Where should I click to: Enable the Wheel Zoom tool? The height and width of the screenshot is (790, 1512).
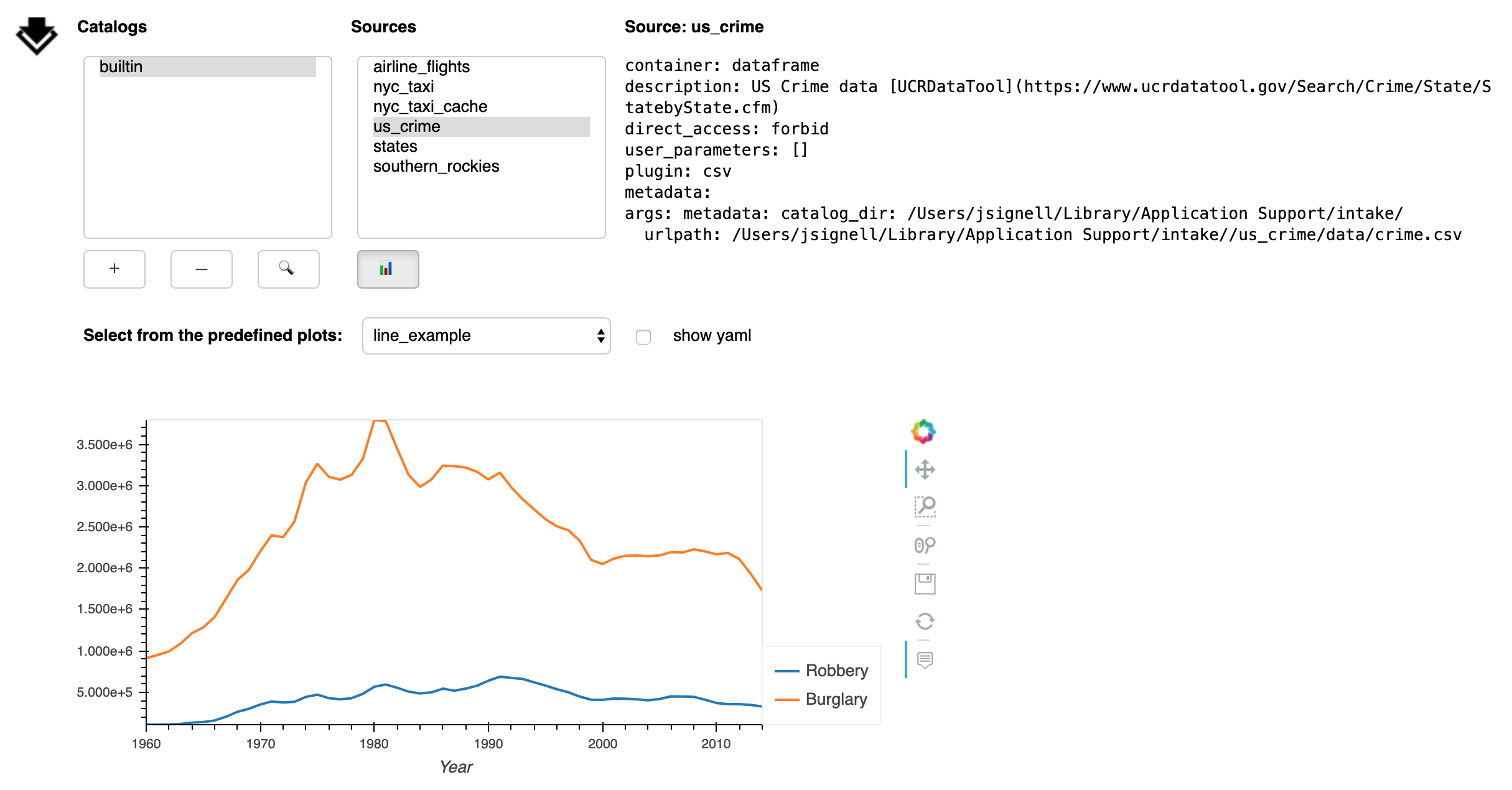pyautogui.click(x=925, y=546)
